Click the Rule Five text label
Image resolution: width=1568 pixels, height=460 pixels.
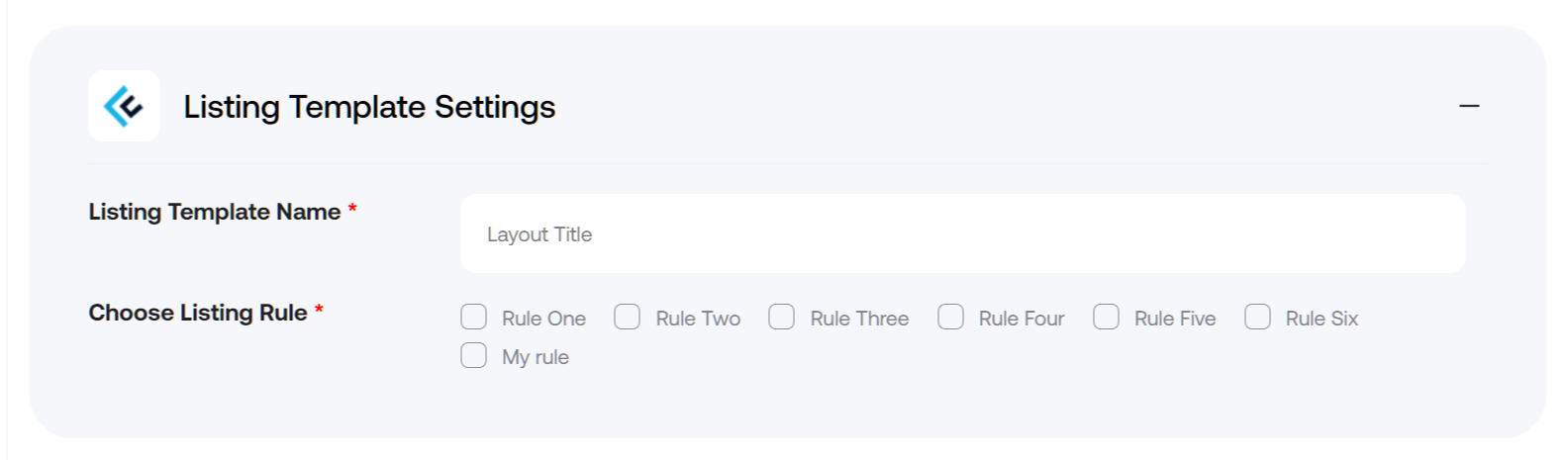(1175, 319)
